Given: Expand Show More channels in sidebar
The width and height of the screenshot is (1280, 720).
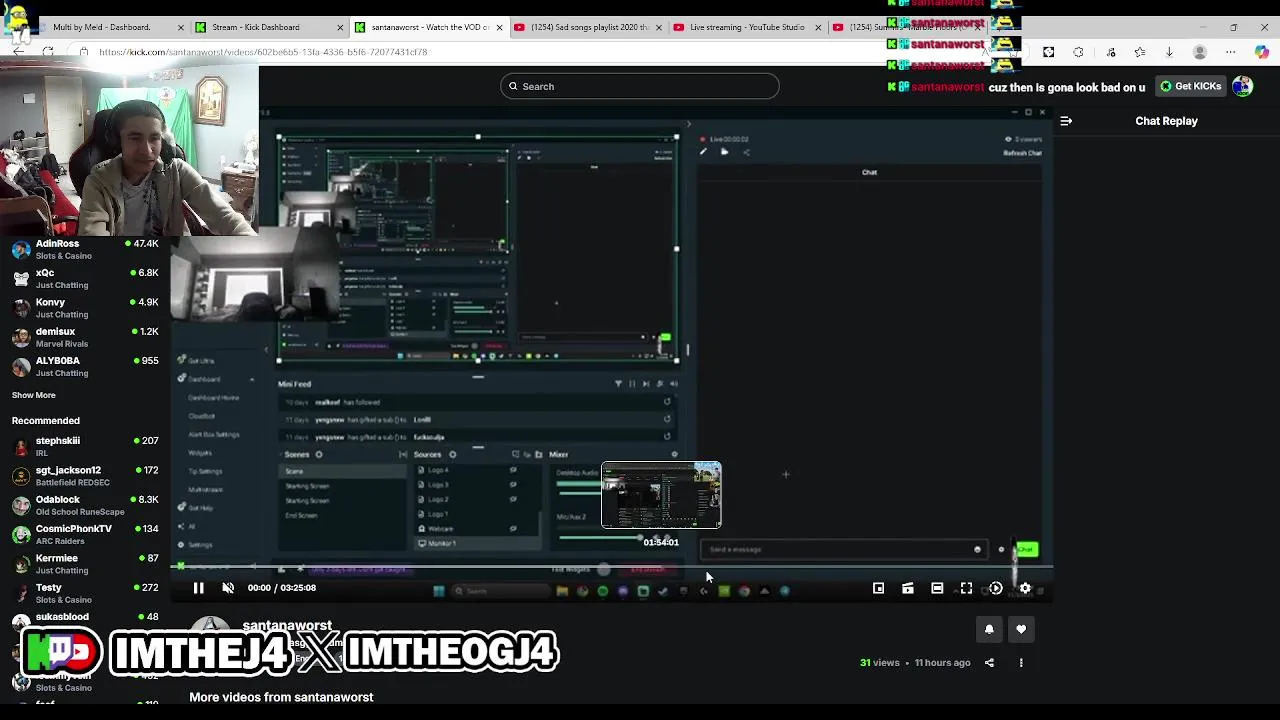Looking at the screenshot, I should click(x=34, y=395).
